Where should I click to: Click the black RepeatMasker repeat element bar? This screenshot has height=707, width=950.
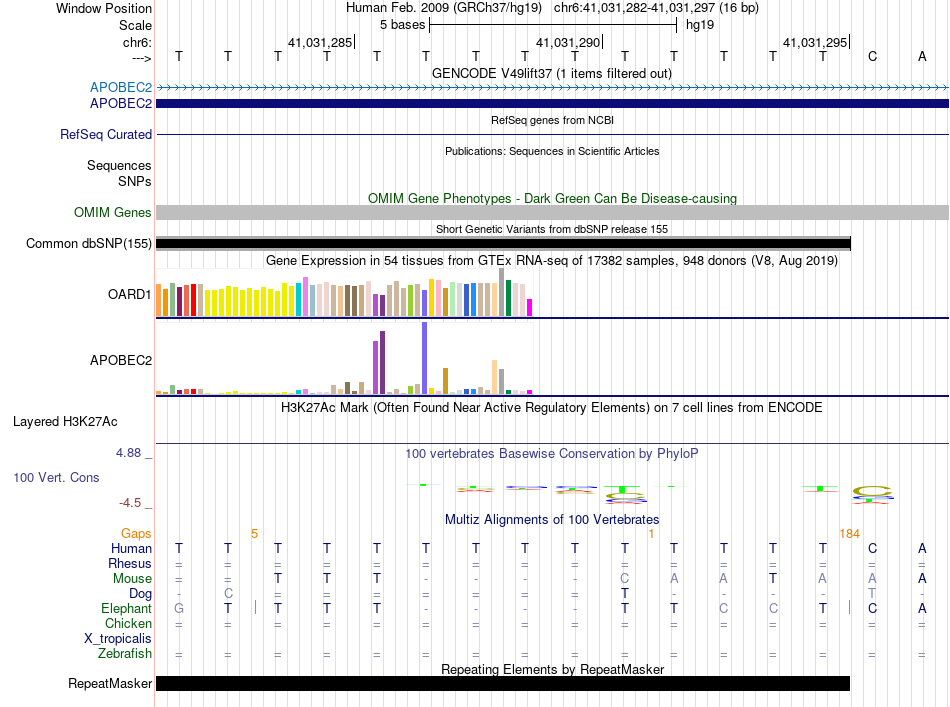503,683
